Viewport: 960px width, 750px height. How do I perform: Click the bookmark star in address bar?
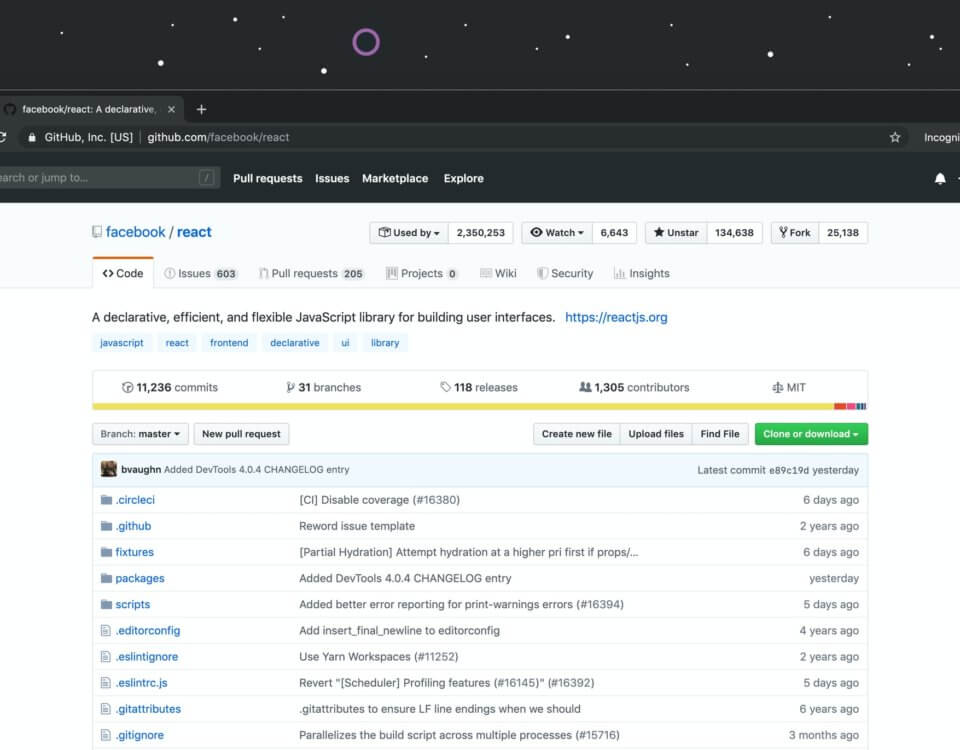click(x=894, y=138)
